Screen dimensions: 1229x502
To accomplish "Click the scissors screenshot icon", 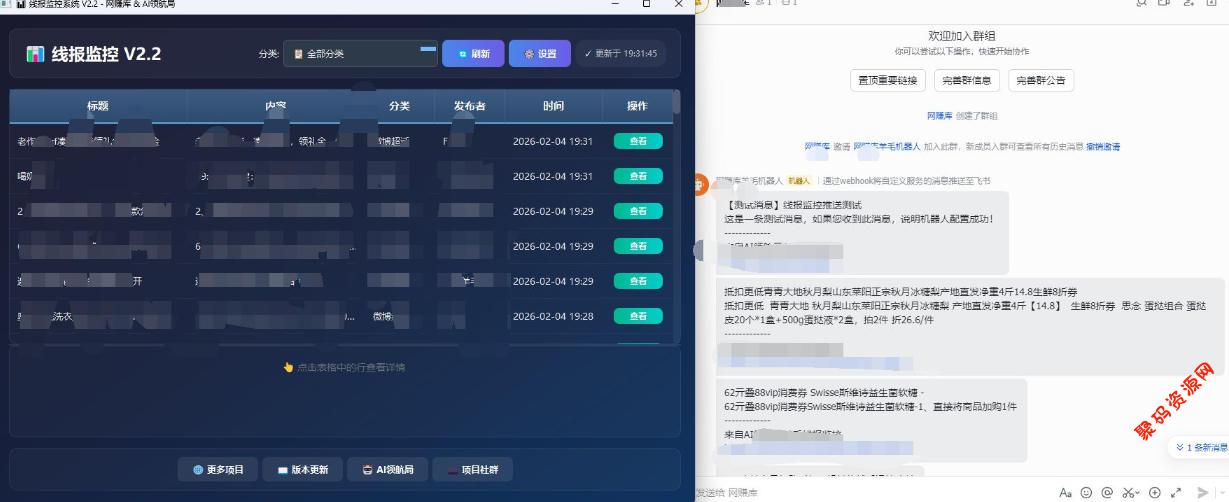I will point(1127,492).
